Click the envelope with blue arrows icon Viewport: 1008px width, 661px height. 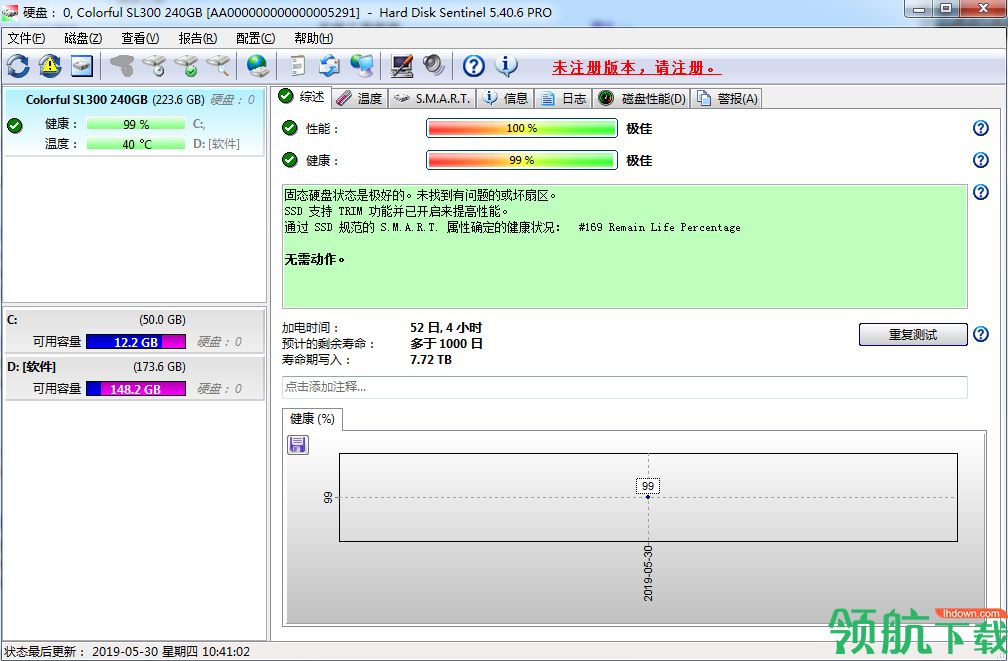point(330,66)
